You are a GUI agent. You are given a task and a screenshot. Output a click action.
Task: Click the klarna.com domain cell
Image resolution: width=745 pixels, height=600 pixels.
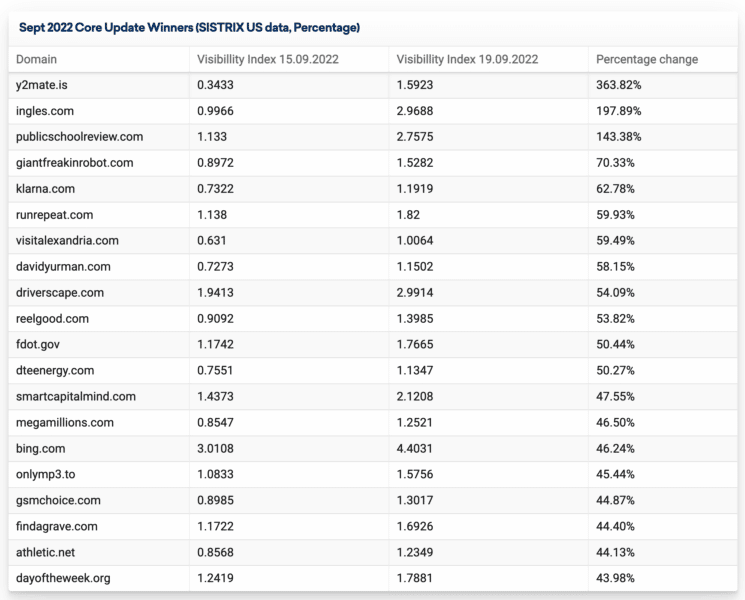[x=45, y=189]
